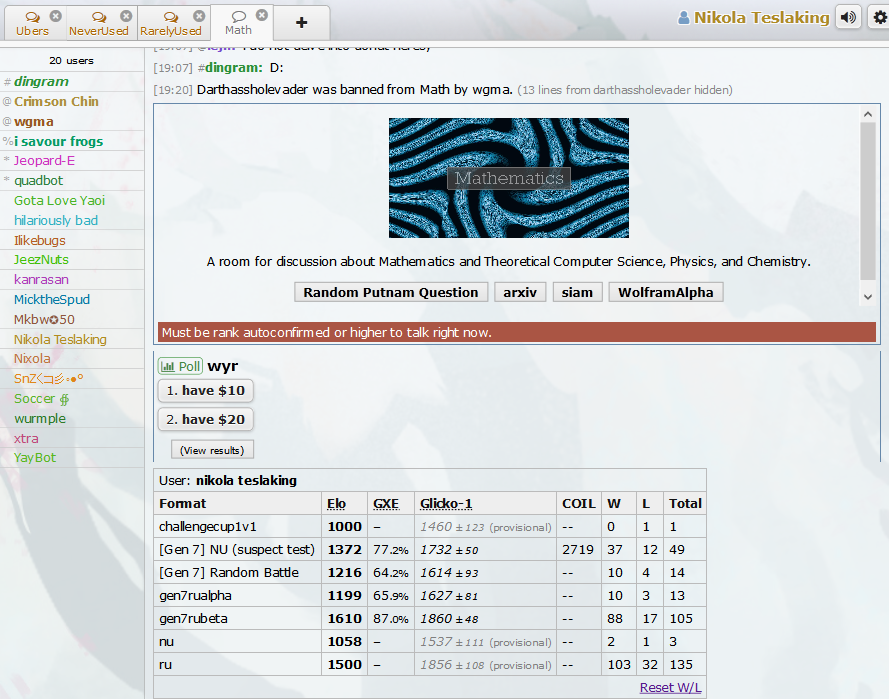The image size is (889, 699).
Task: Switch to the NeverUsed tab
Action: pyautogui.click(x=98, y=24)
